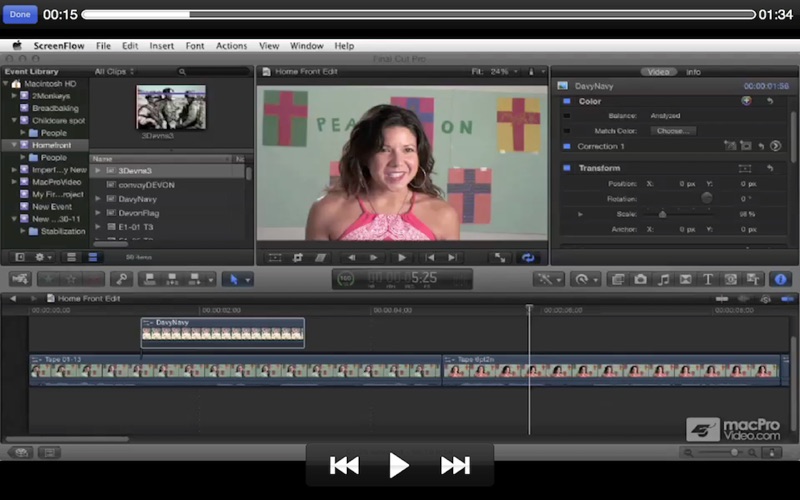Click the viewer transform tool icon
The width and height of the screenshot is (800, 500).
[x=274, y=258]
